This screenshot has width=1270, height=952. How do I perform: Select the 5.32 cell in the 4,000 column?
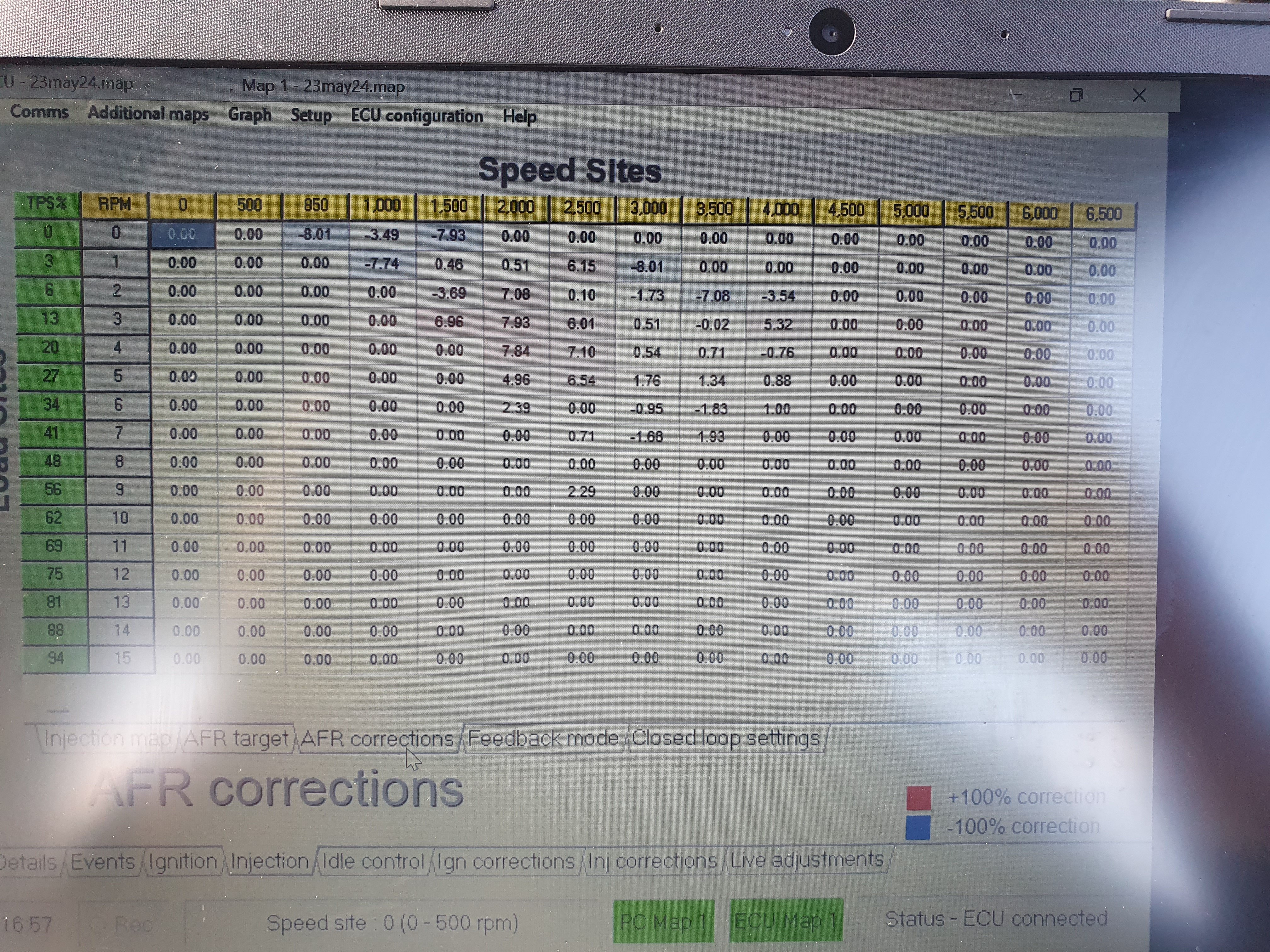[x=778, y=324]
